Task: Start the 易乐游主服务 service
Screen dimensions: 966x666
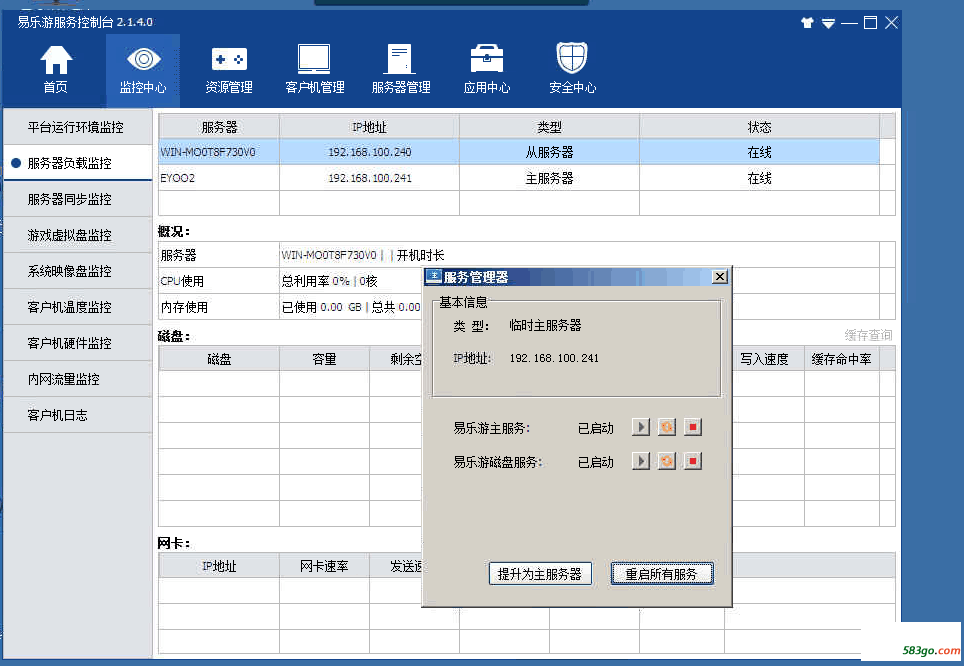Action: (641, 427)
